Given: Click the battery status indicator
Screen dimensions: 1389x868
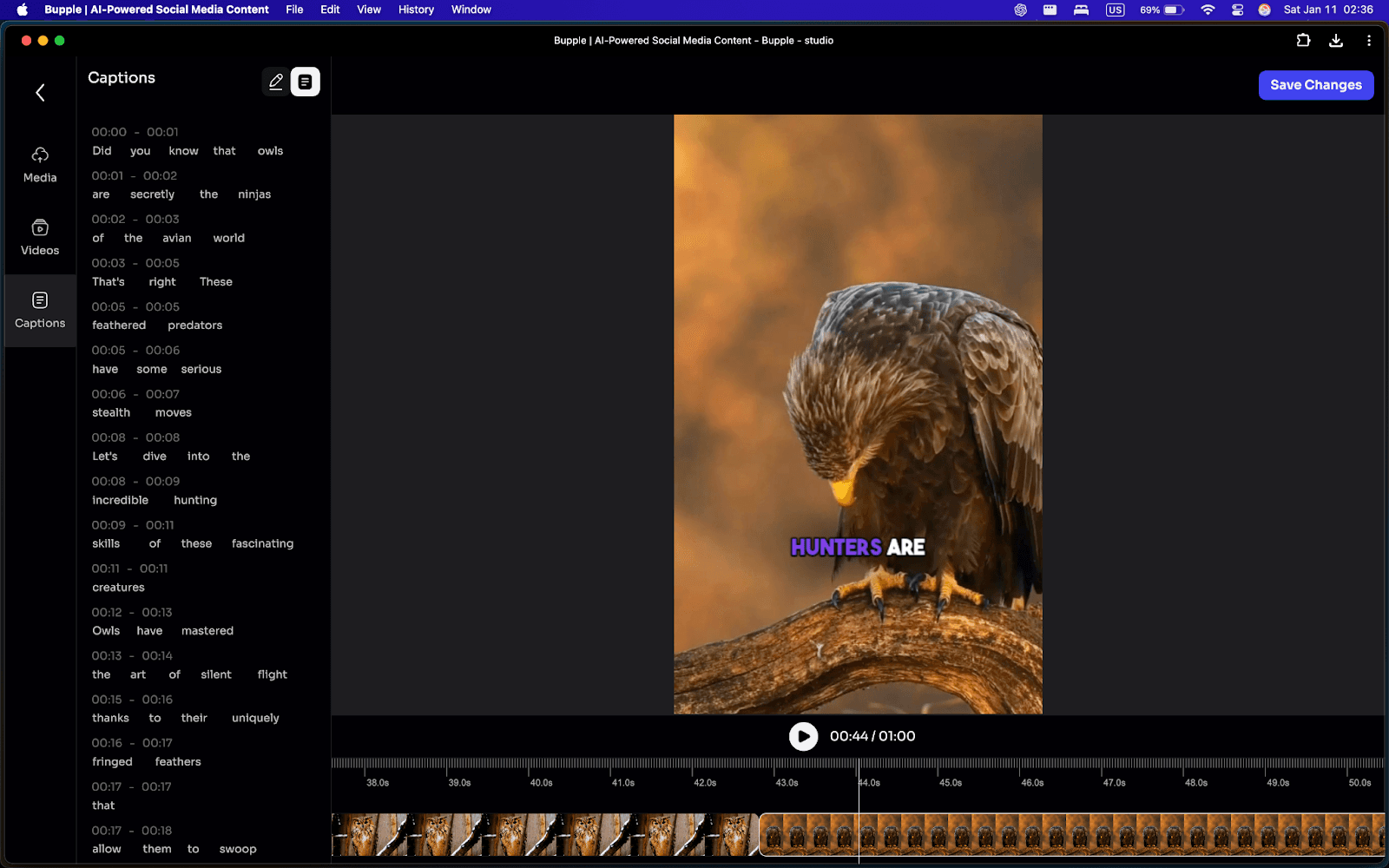Looking at the screenshot, I should pos(1162,10).
